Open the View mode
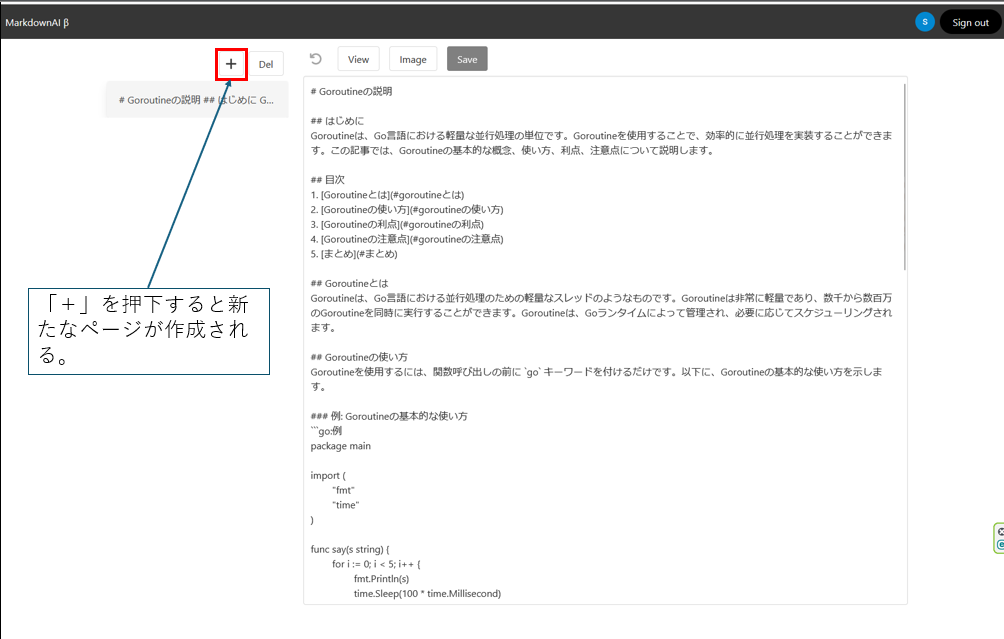Screen dimensions: 1004x639 359,59
